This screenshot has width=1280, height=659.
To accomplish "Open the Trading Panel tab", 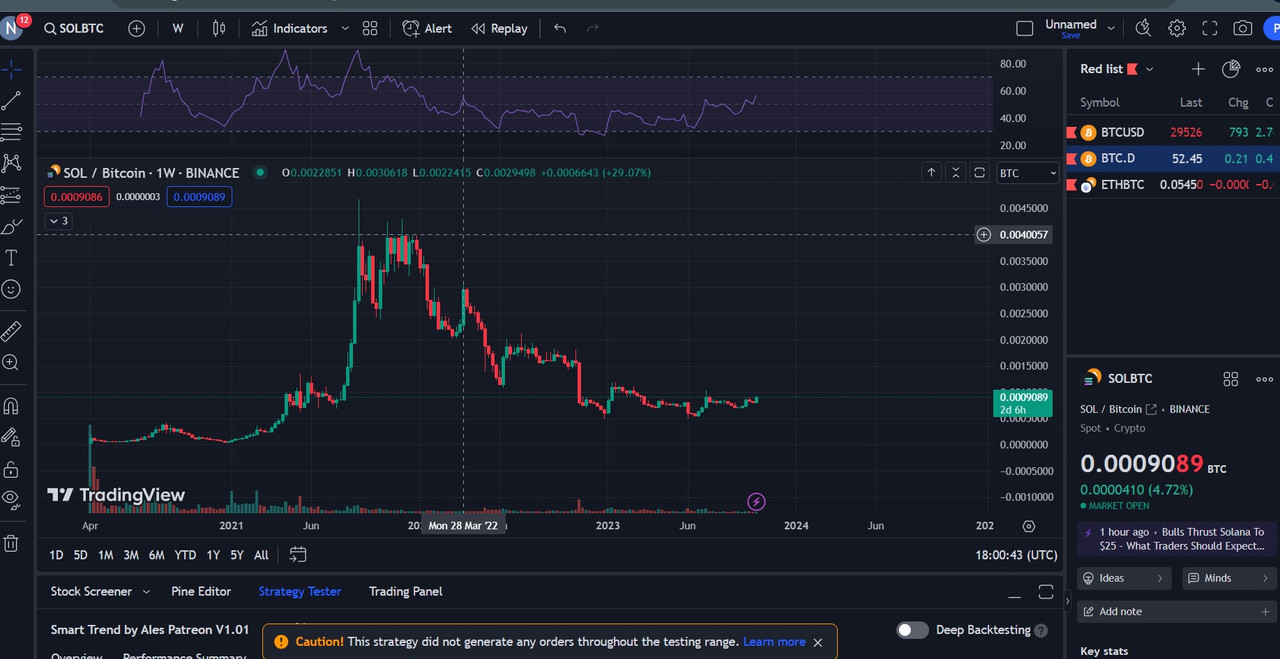I will 405,591.
